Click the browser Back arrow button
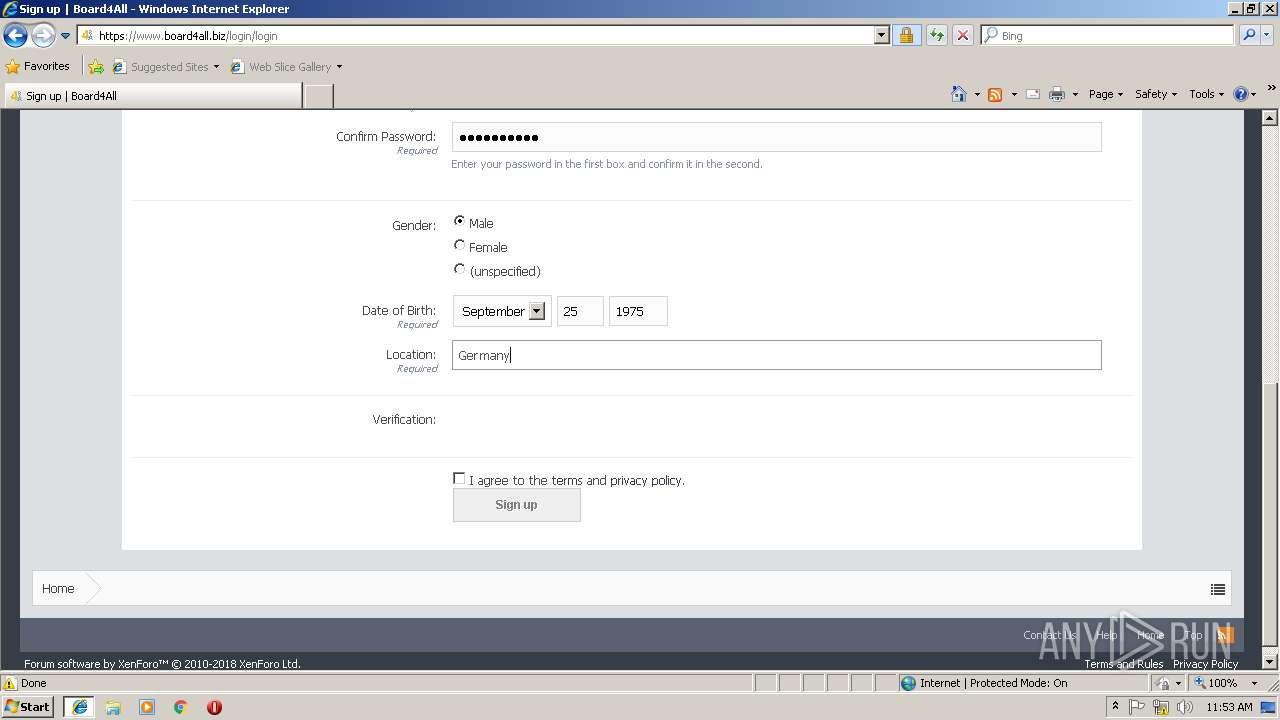 (15, 36)
